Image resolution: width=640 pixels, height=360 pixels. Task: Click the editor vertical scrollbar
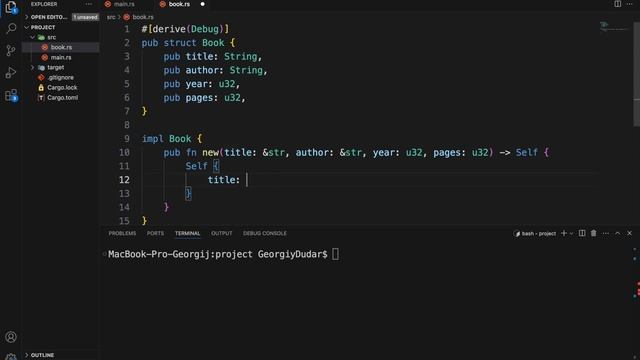(636, 73)
